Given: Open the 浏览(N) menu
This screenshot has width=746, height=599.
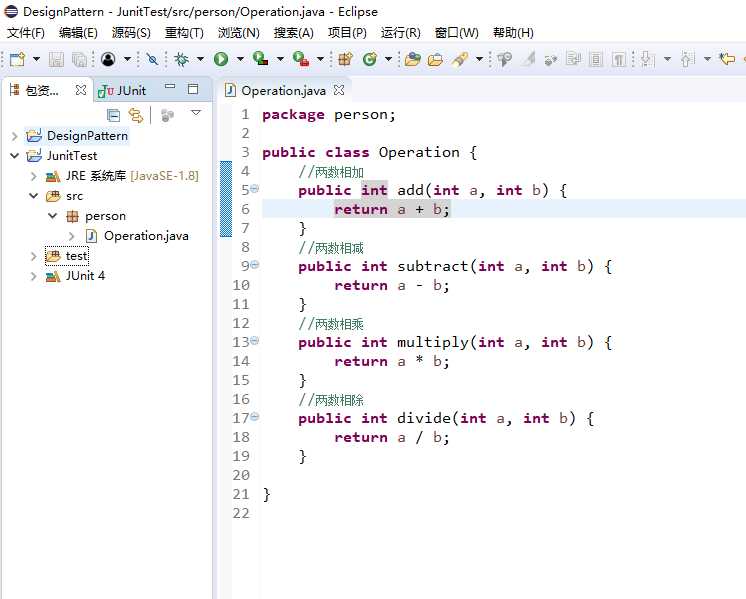Looking at the screenshot, I should click(238, 33).
